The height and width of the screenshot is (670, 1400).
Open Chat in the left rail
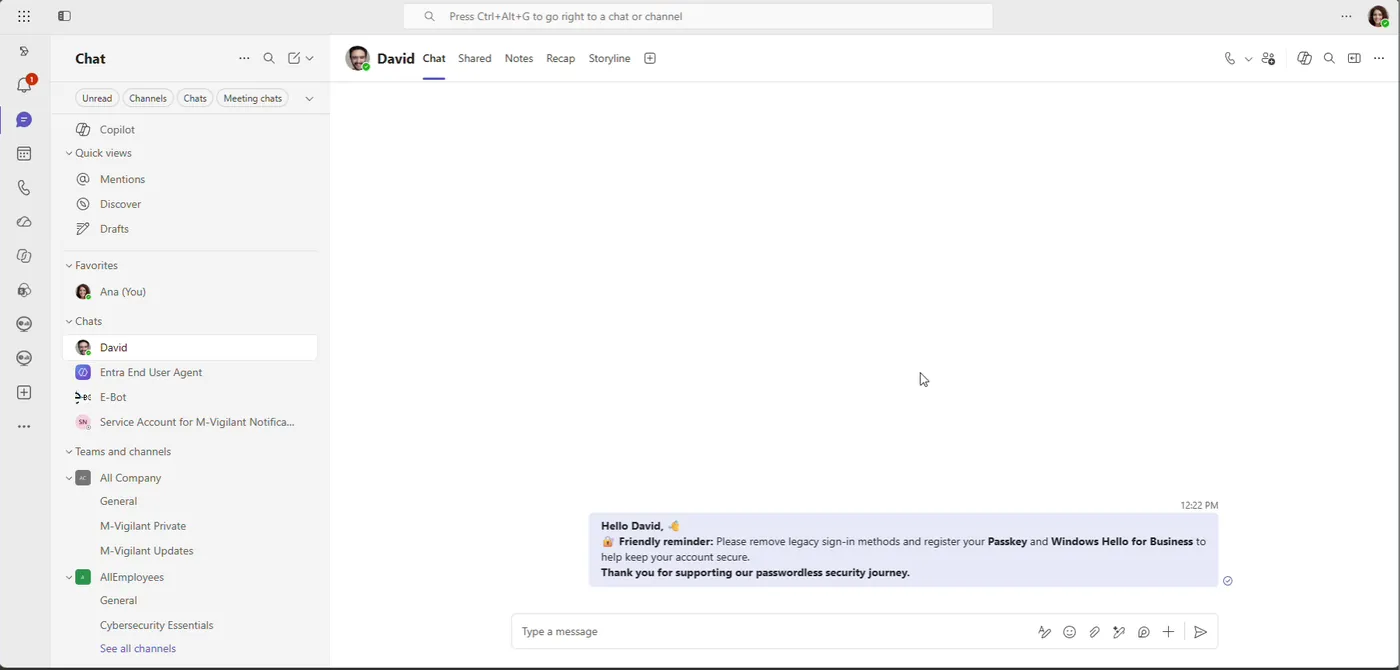click(24, 120)
